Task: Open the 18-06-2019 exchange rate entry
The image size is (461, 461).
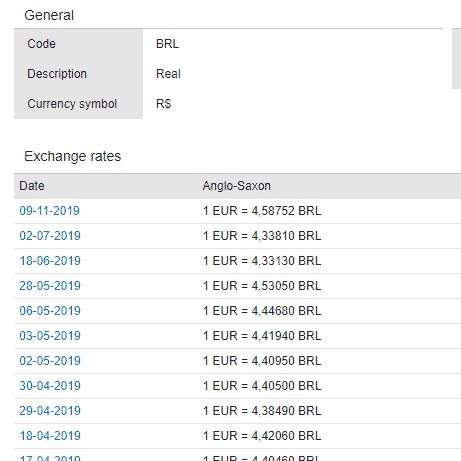Action: [50, 261]
